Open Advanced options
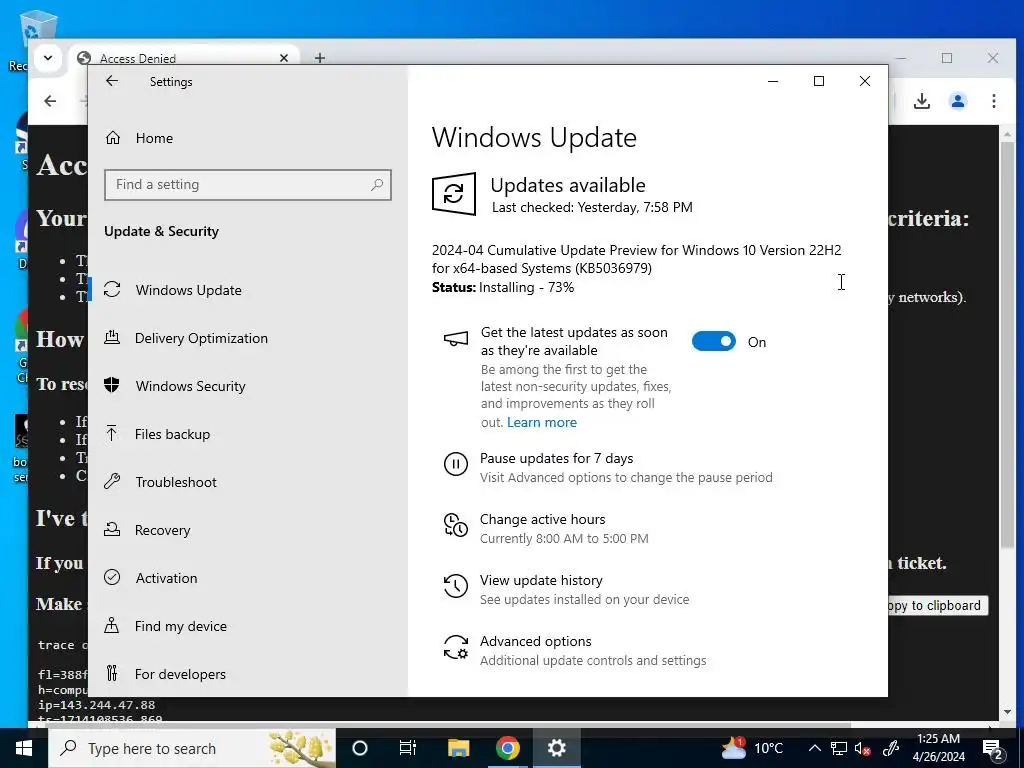Viewport: 1024px width, 768px height. 536,641
